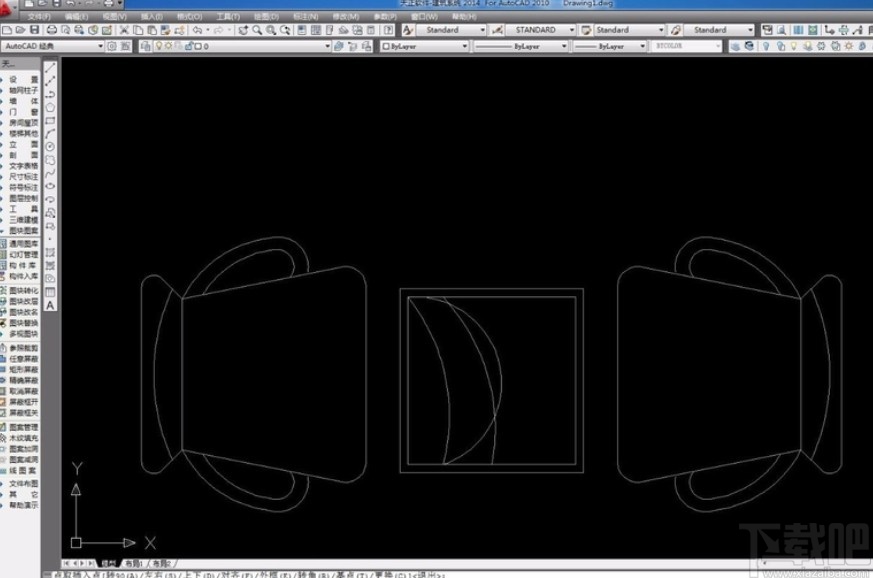Toggle layer 0 freeze sun icon
The height and width of the screenshot is (578, 873).
(x=168, y=46)
